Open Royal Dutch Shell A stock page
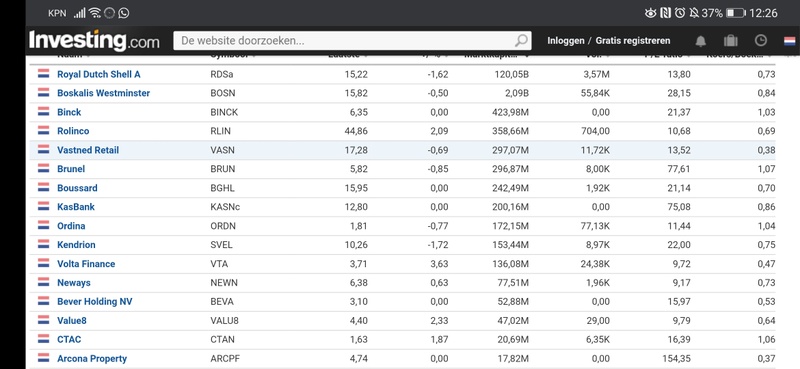This screenshot has height=369, width=800. (x=98, y=75)
